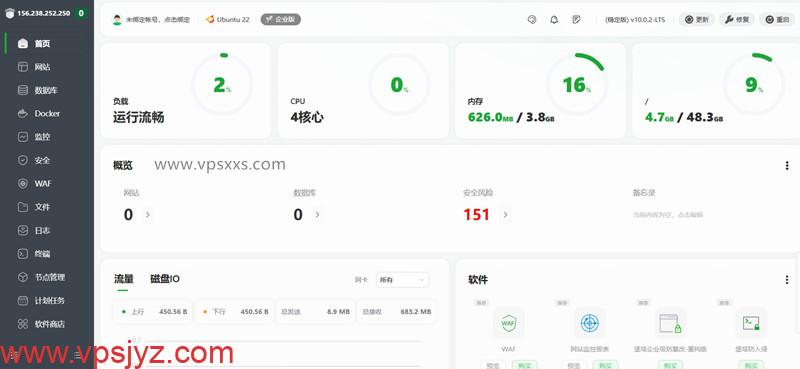The width and height of the screenshot is (800, 369).
Task: Switch to the 流量 traffic tab
Action: tap(123, 279)
